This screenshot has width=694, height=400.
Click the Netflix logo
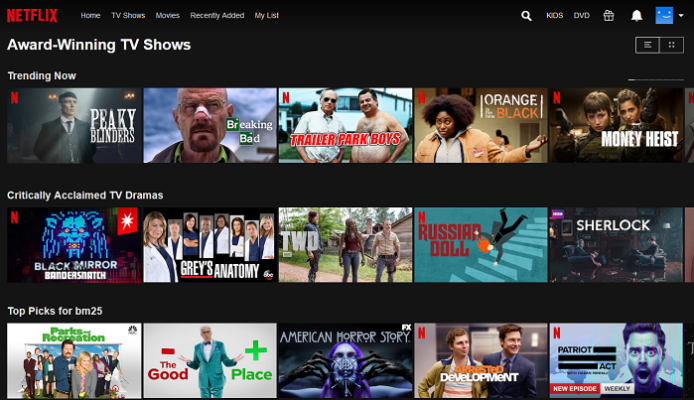34,16
